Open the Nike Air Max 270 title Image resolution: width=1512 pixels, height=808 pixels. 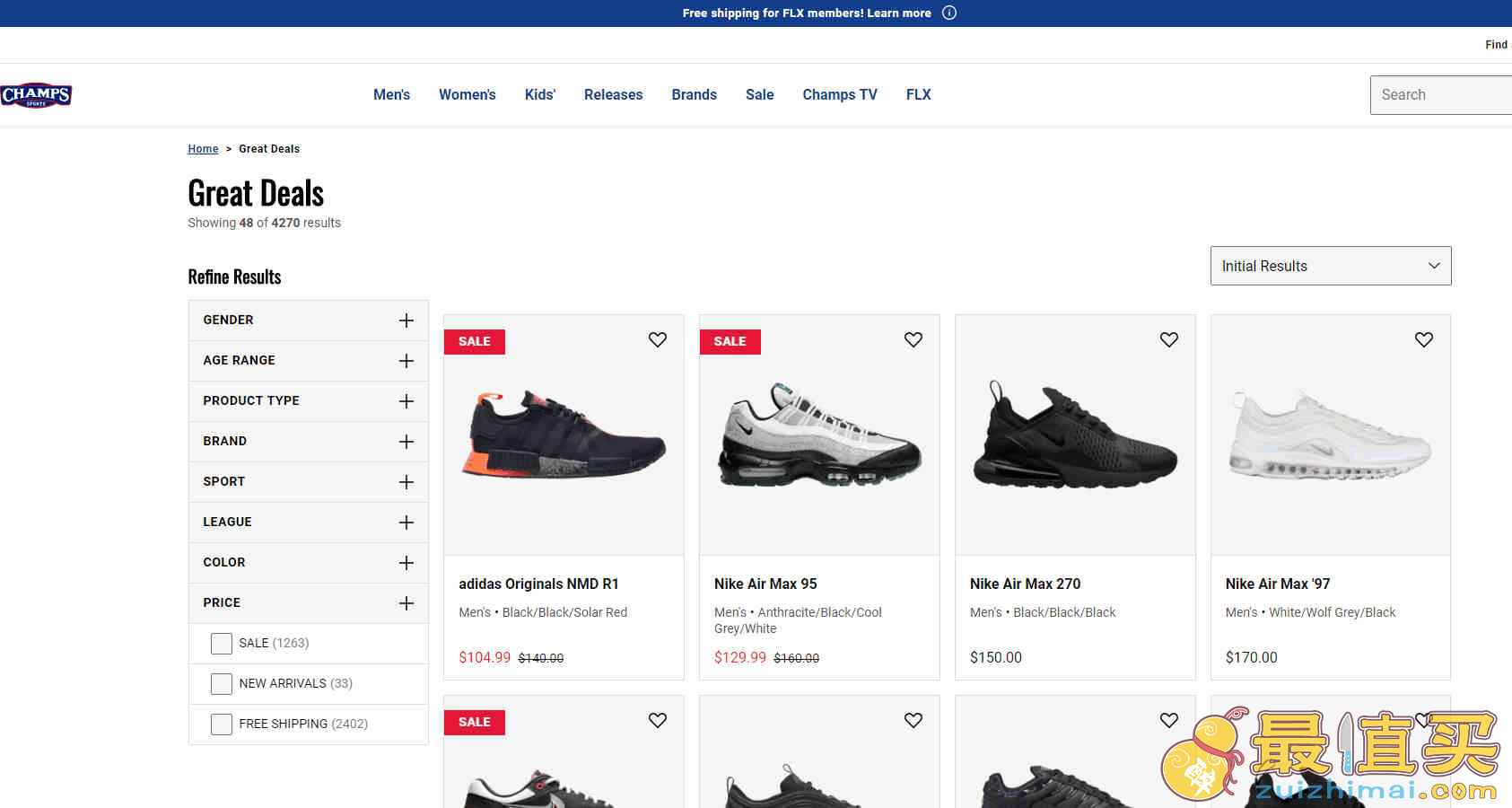(x=1025, y=584)
